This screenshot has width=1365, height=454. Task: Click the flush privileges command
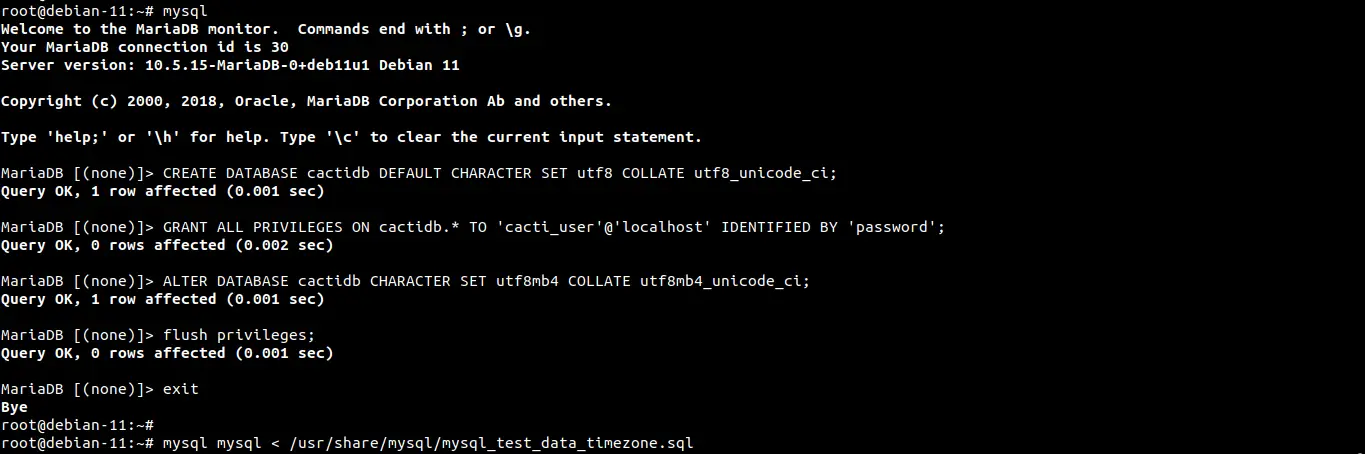pyautogui.click(x=238, y=335)
